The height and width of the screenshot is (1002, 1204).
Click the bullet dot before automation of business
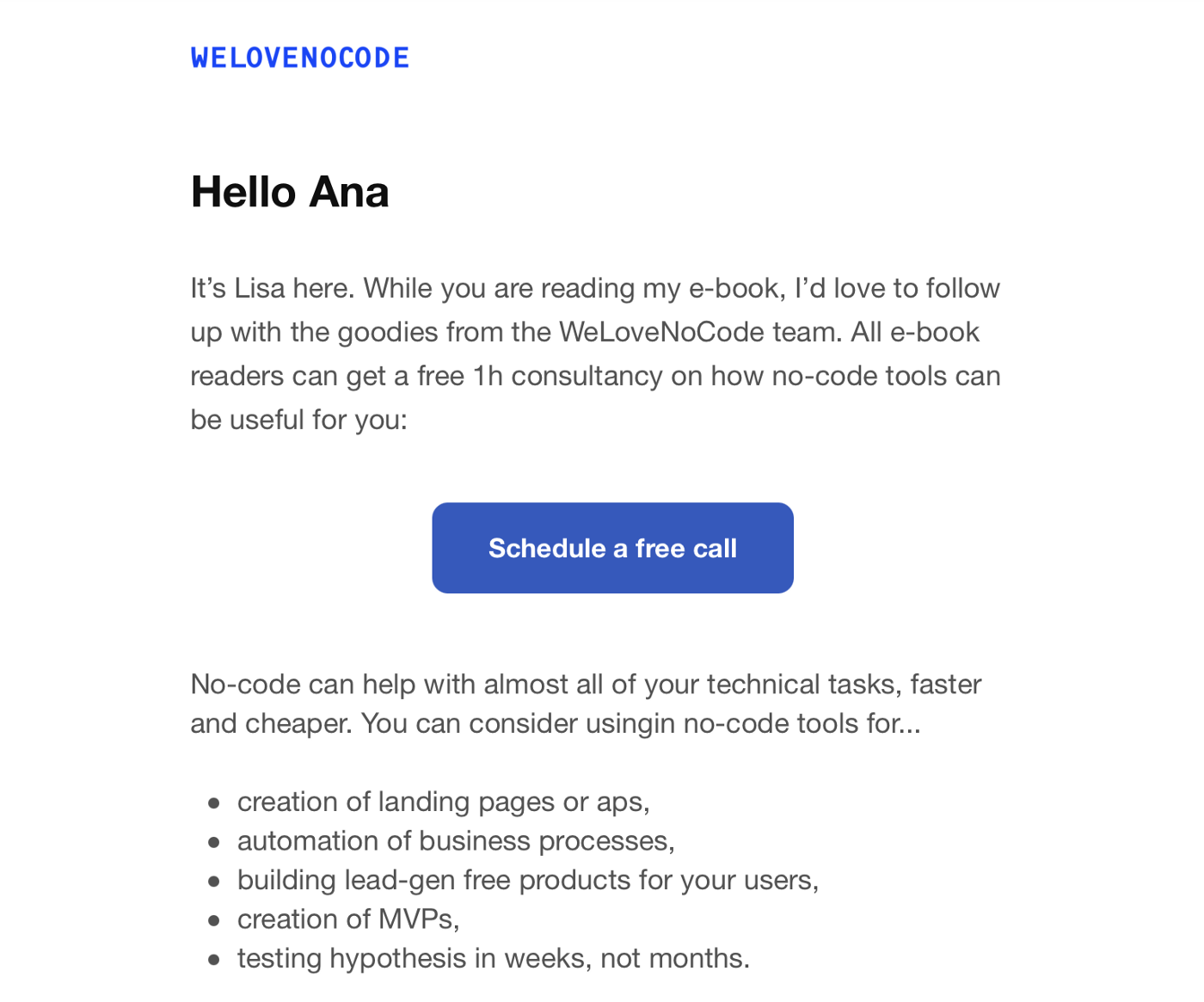pos(214,843)
